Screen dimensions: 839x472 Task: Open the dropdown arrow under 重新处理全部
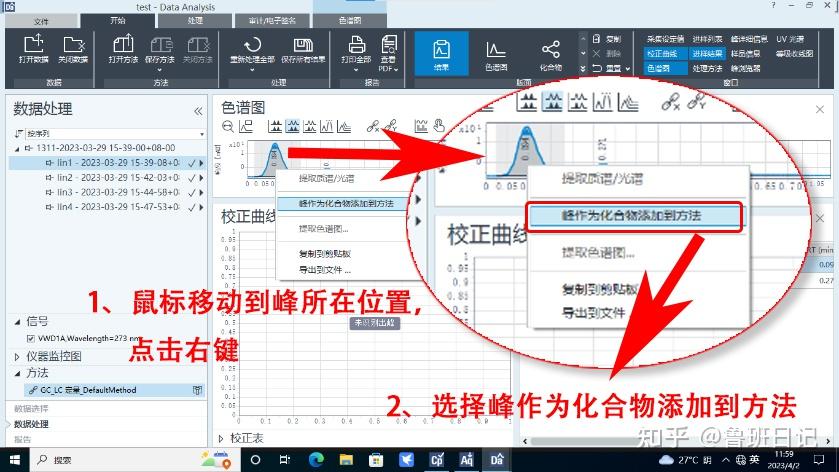[252, 70]
